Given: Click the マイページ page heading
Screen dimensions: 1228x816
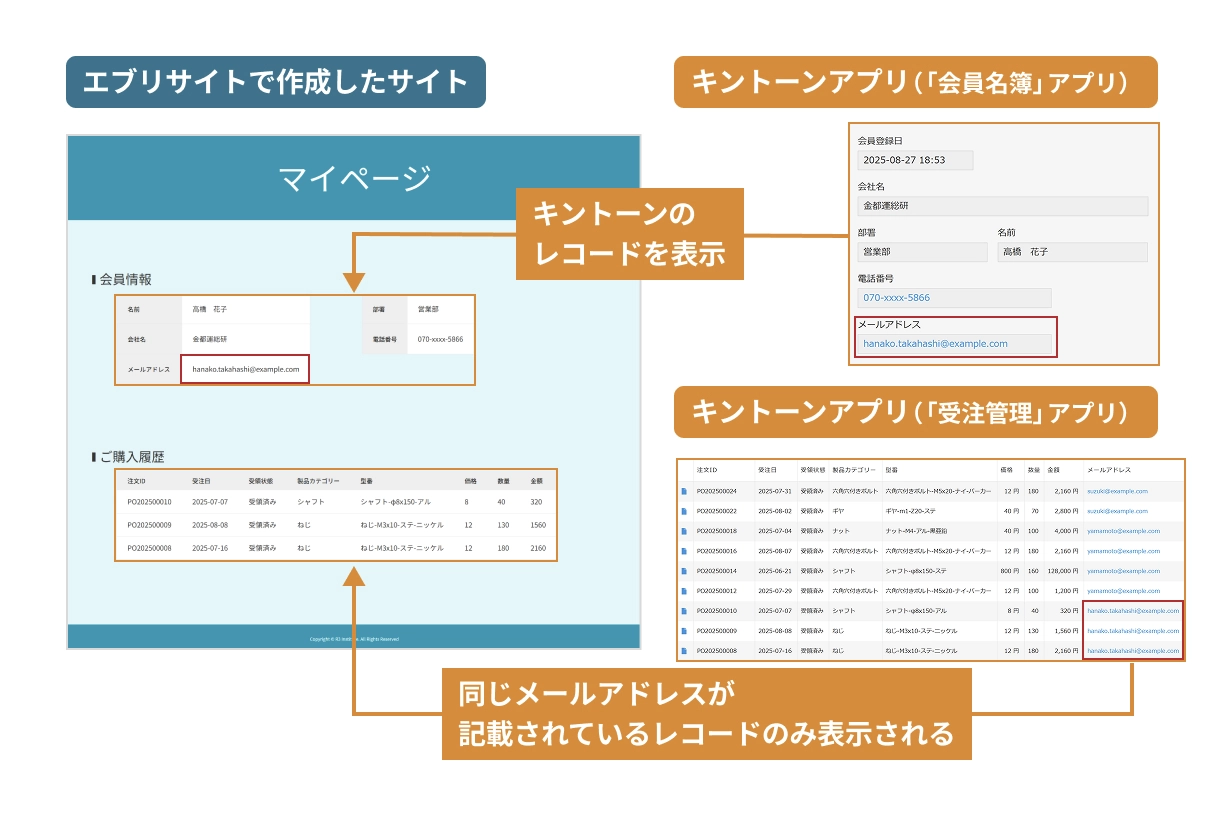Looking at the screenshot, I should pyautogui.click(x=354, y=178).
